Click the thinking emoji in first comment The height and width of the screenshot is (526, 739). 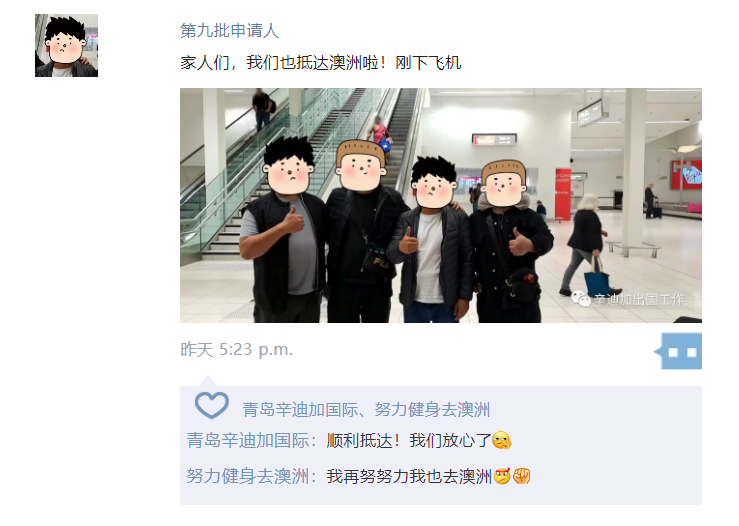click(x=501, y=441)
